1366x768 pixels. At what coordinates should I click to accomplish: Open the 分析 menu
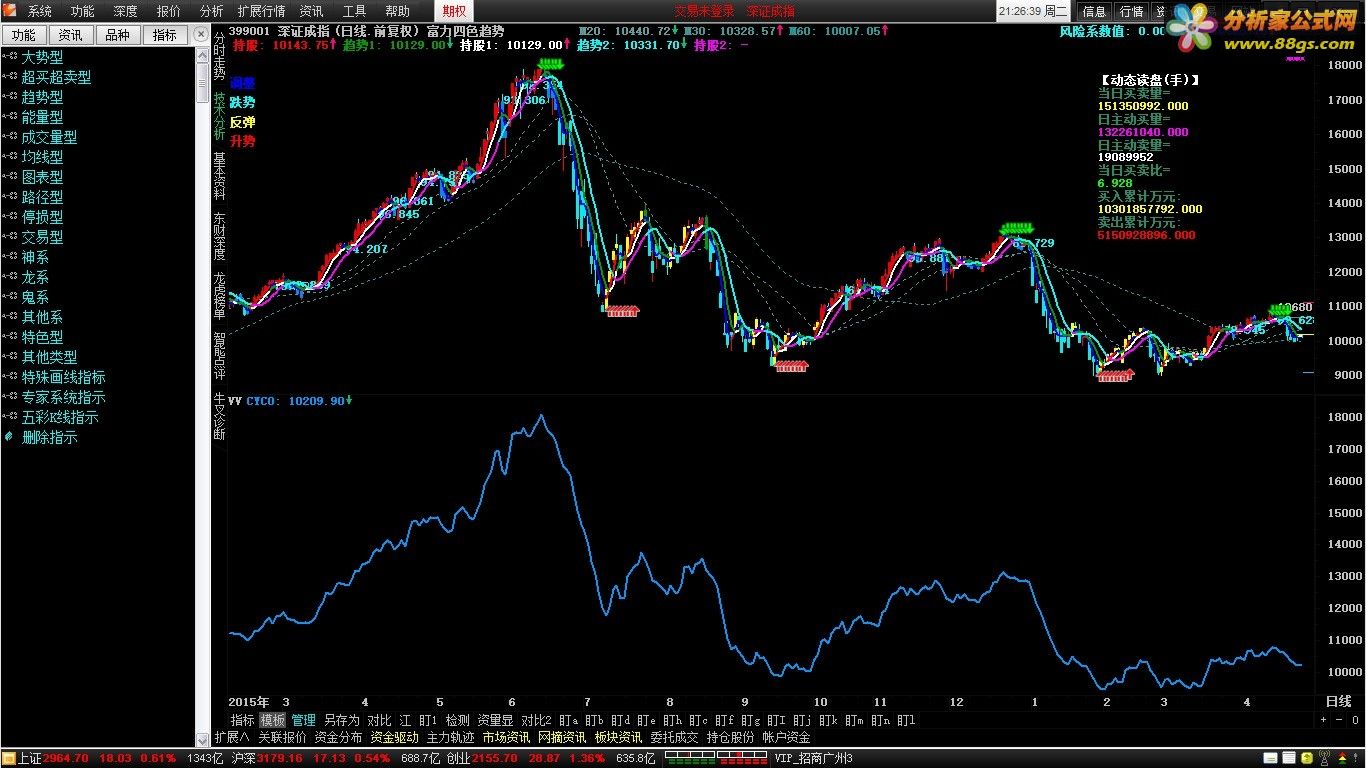[x=211, y=11]
